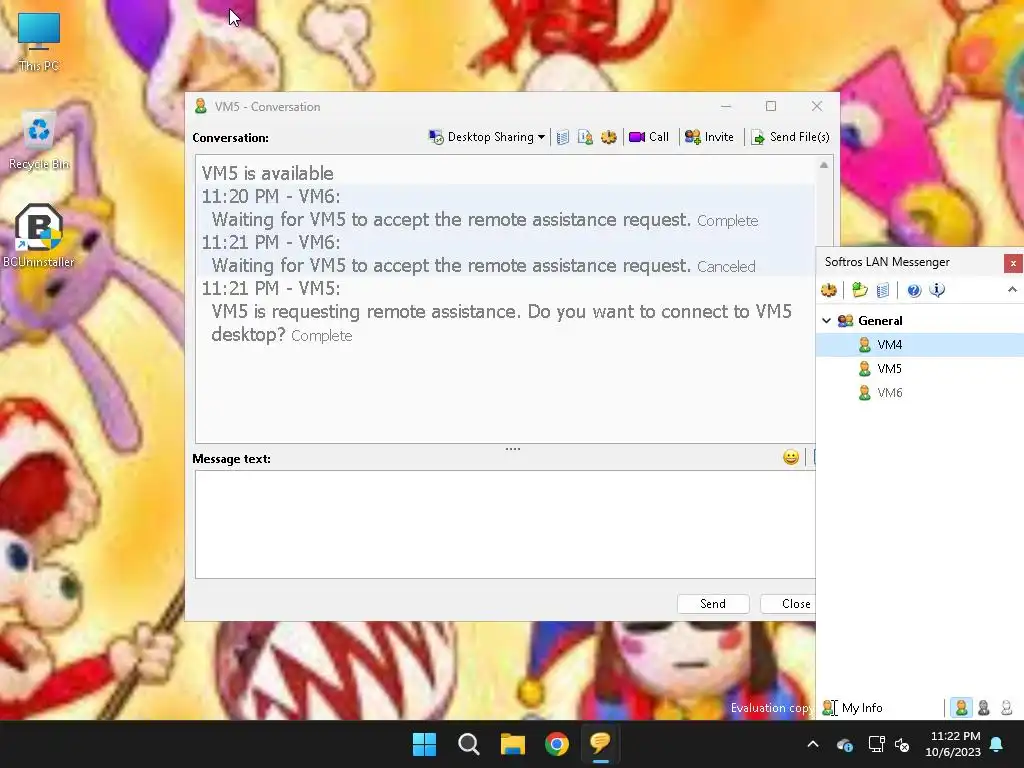
Task: Launch Google Chrome from the taskbar
Action: click(x=557, y=744)
